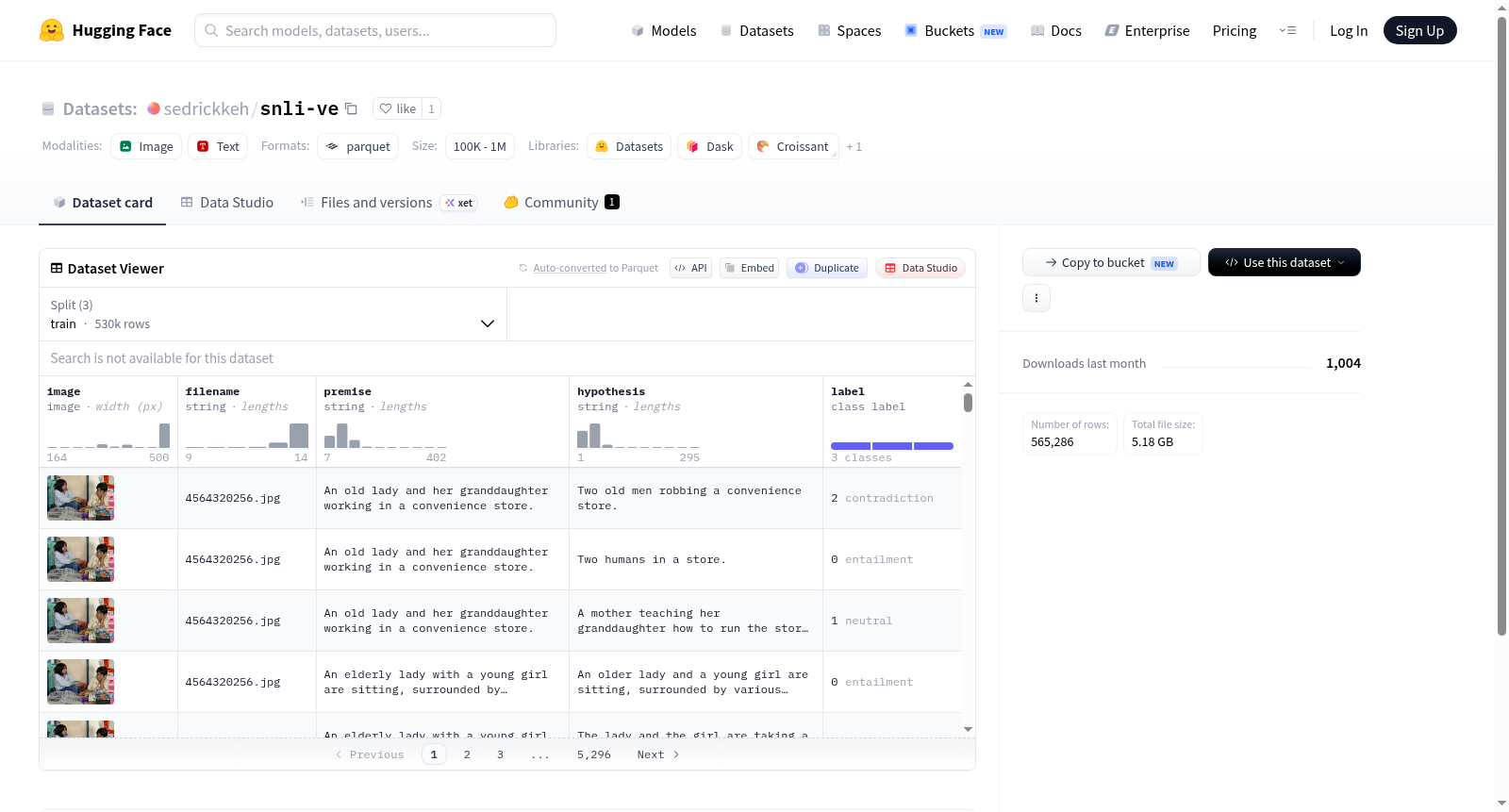Screen dimensions: 1509x812
Task: Click the like count number
Action: click(x=431, y=108)
